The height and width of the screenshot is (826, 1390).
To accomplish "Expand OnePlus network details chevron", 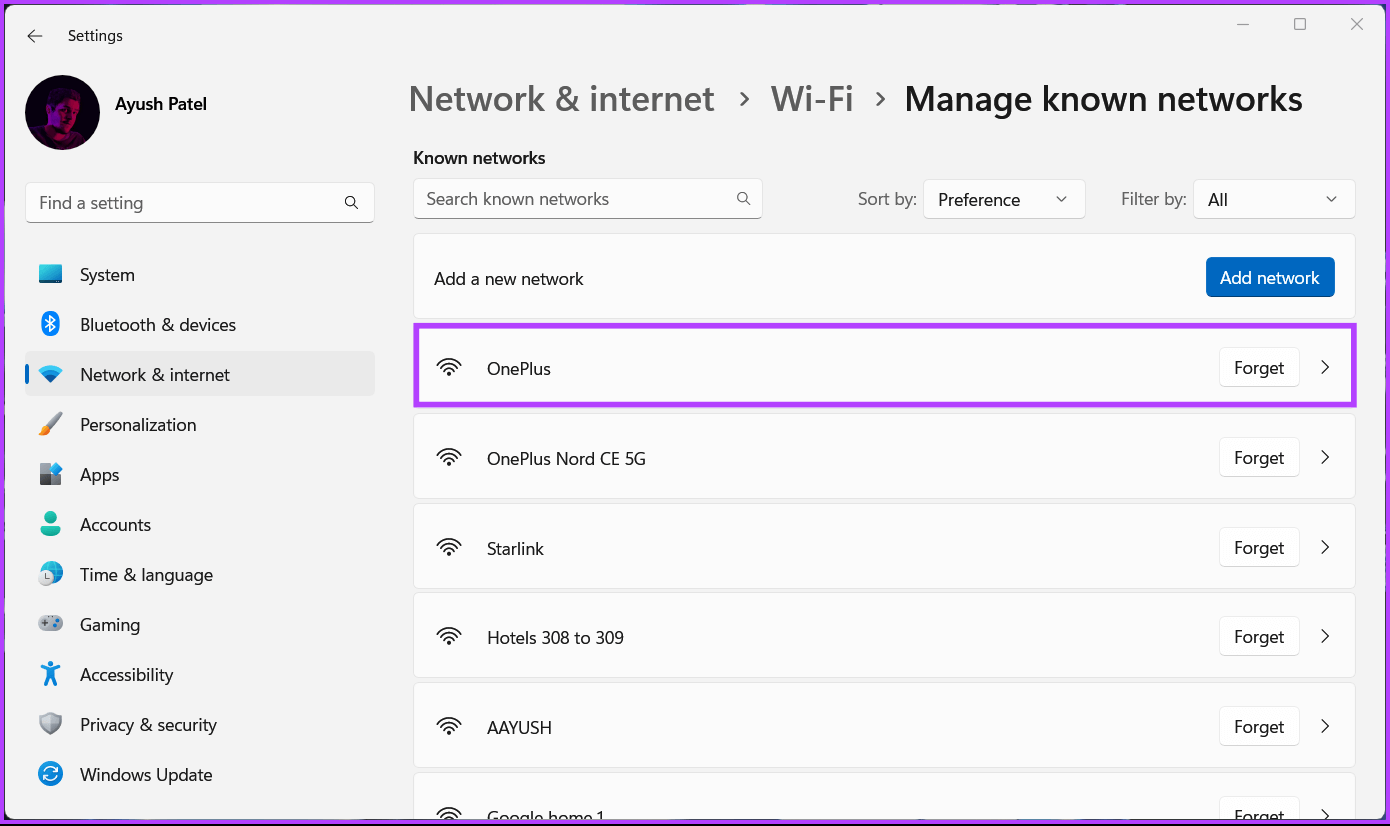I will click(x=1325, y=368).
